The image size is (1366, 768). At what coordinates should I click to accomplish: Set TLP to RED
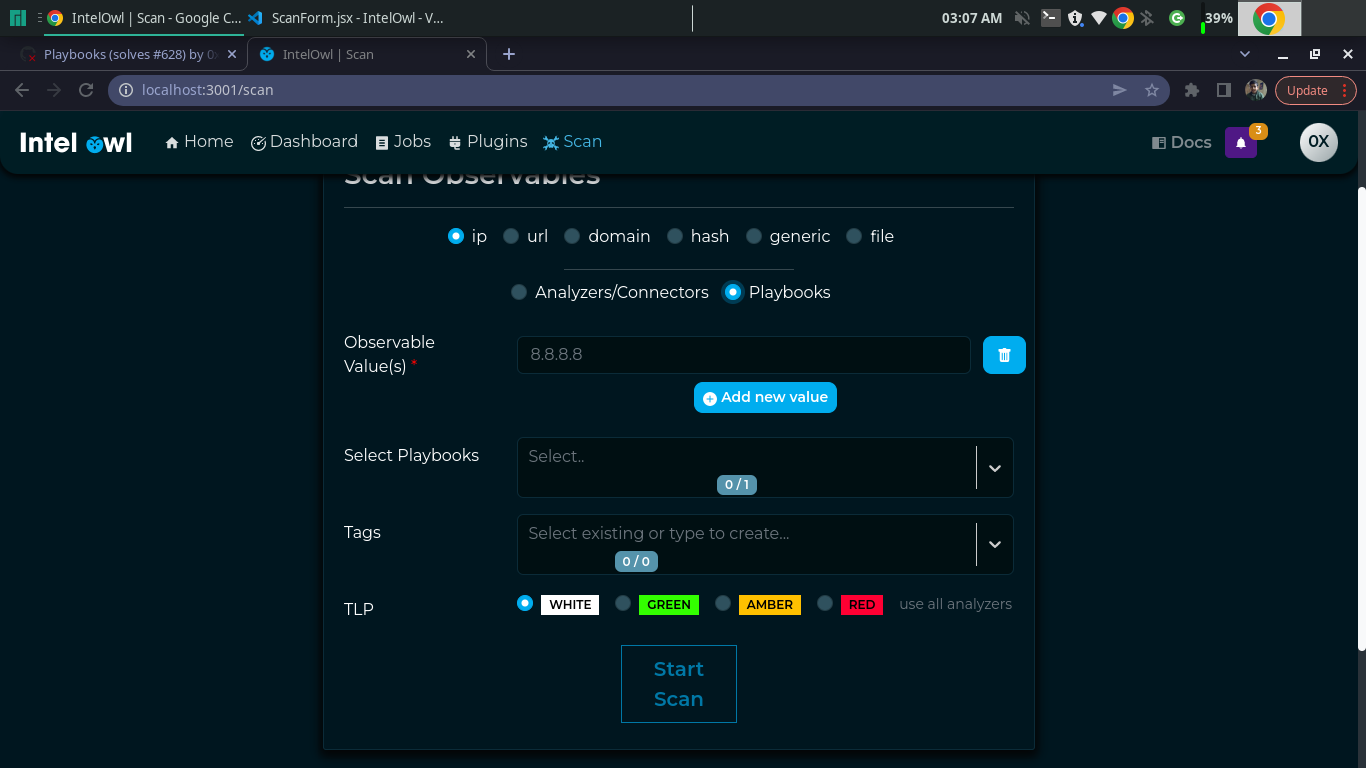[825, 603]
